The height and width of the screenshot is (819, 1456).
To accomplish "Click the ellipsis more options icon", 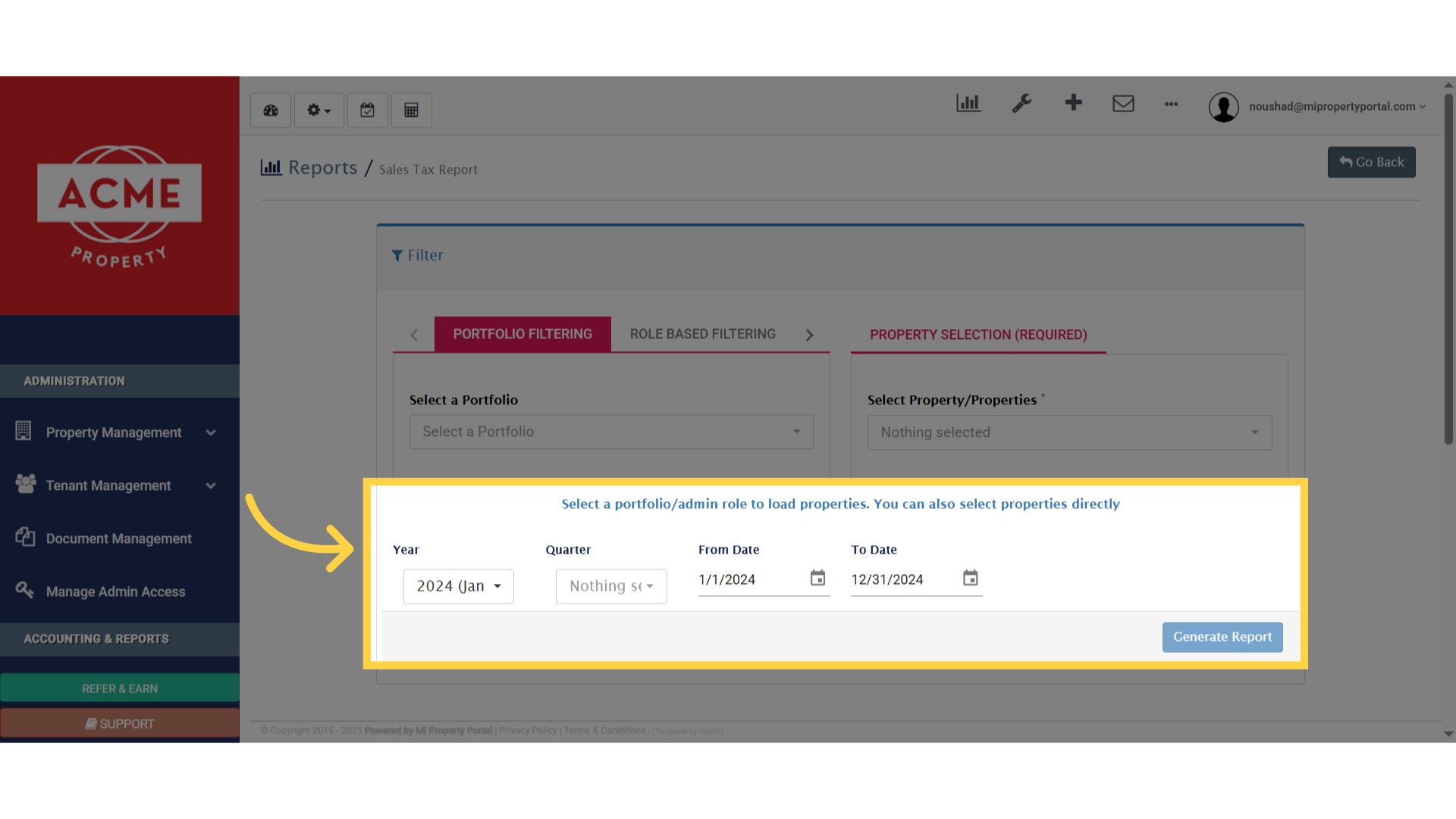I will [x=1171, y=104].
